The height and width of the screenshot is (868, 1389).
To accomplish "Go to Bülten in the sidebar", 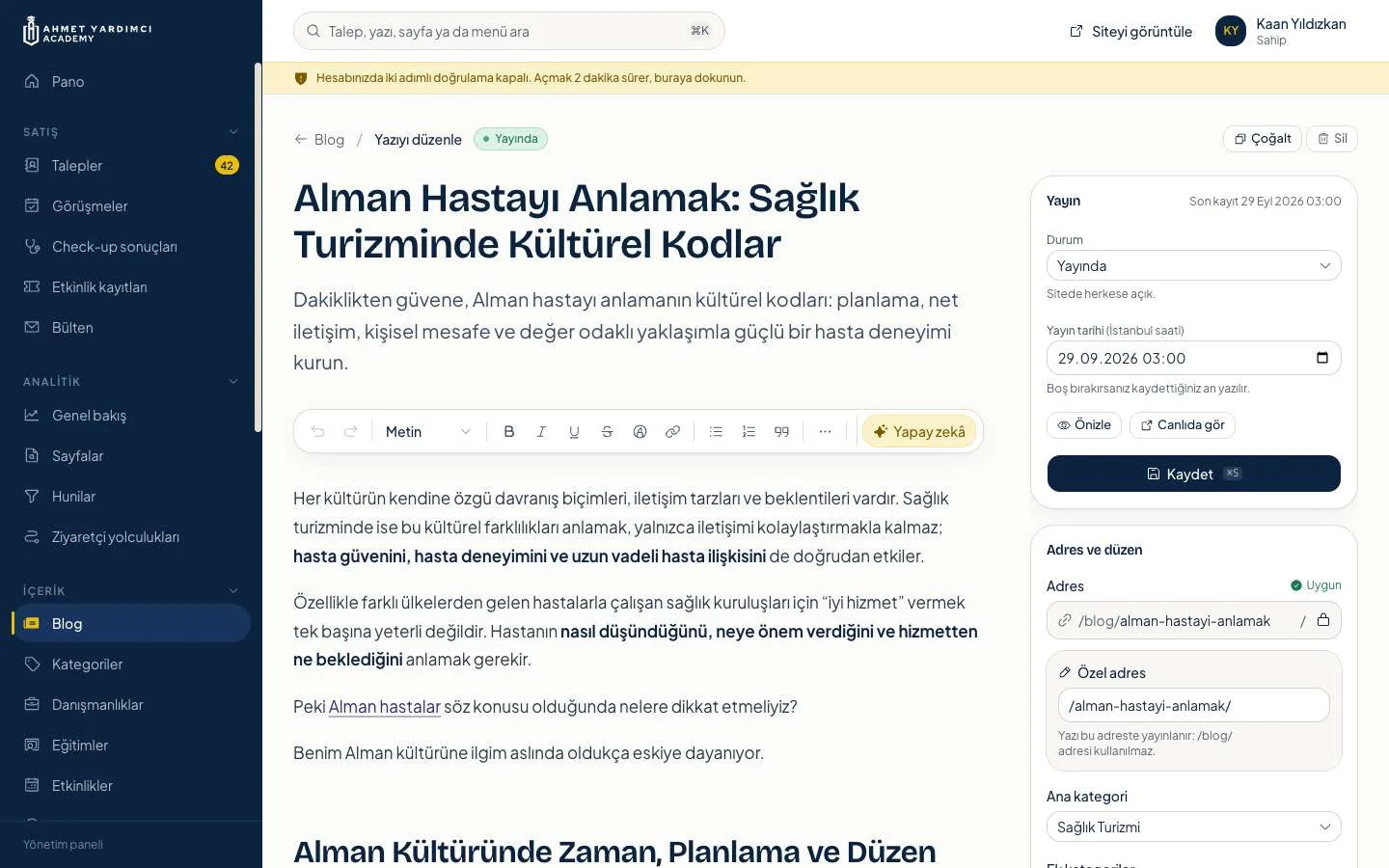I will pyautogui.click(x=131, y=328).
